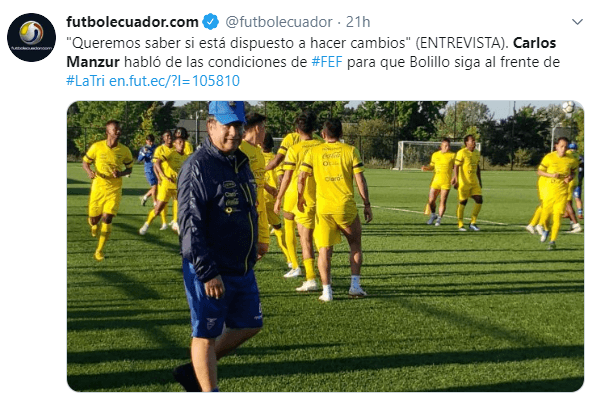This screenshot has width=591, height=406.
Task: Open the en.fut.ec/?l=105810 article link
Action: click(x=175, y=81)
